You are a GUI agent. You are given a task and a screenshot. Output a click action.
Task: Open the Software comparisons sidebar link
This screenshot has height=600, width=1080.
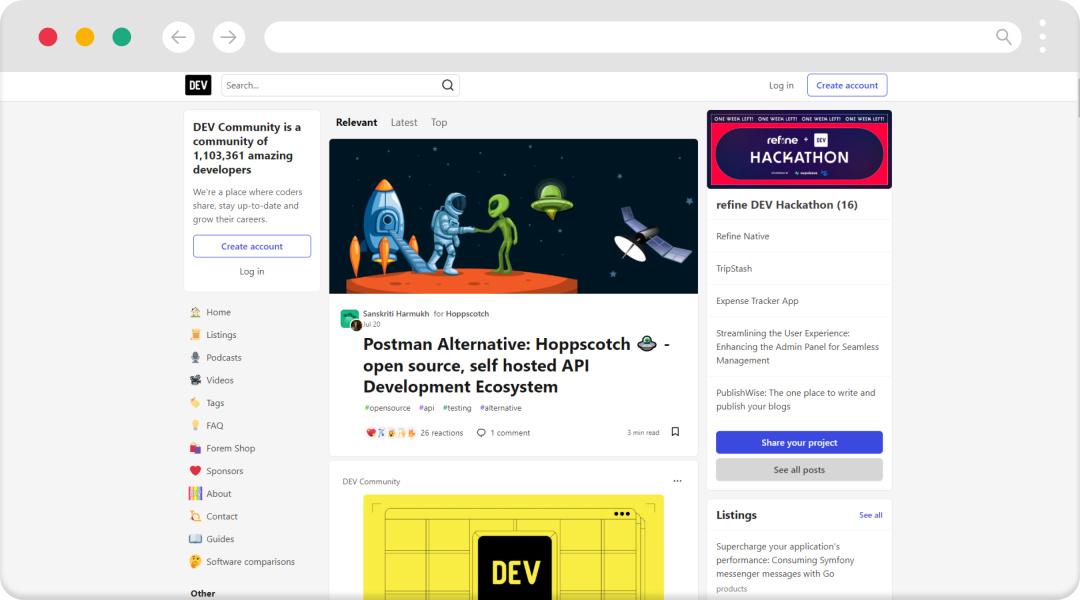click(x=252, y=562)
